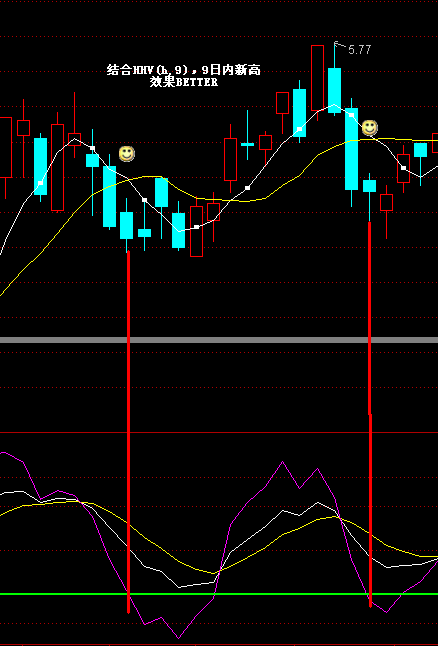Select the magenta indicator peak in lower panel
Screen dimensions: 438x646
283,462
